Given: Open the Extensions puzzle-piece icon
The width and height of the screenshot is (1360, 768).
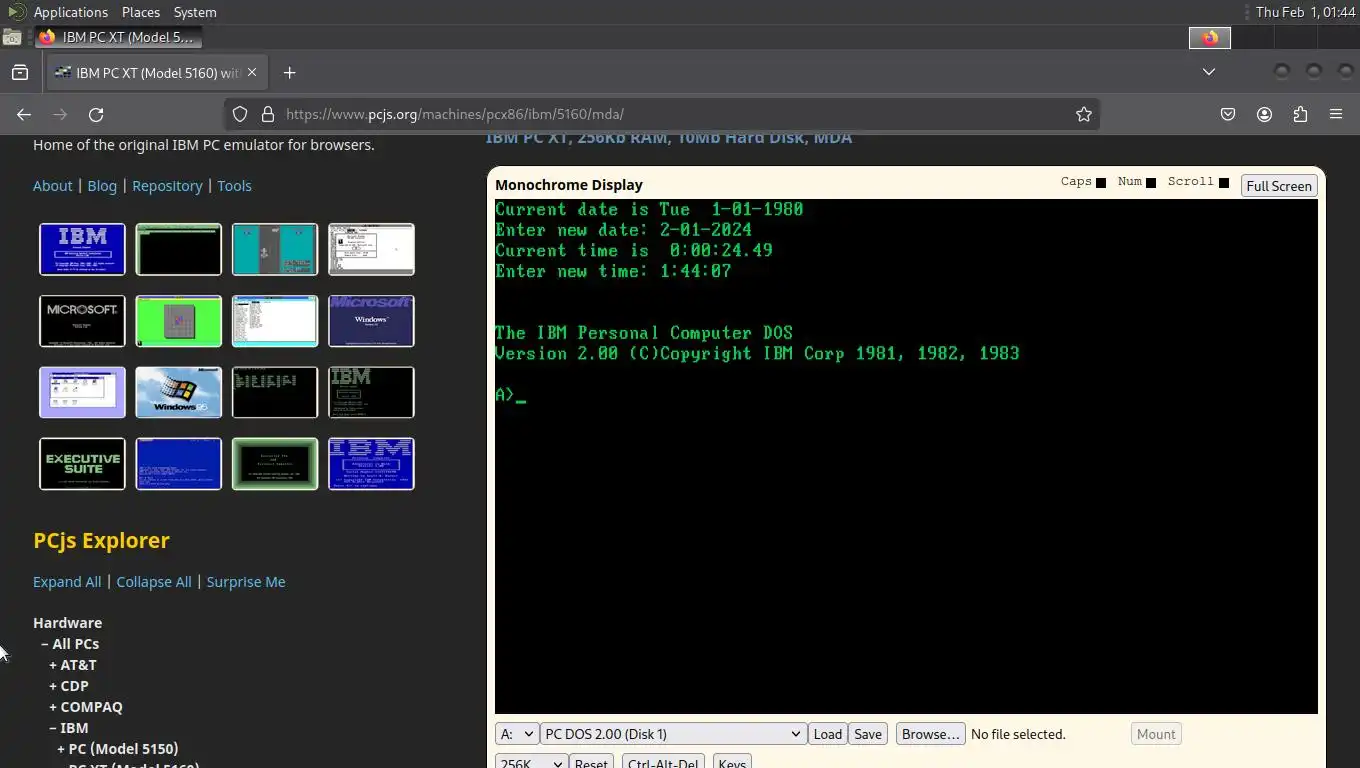Looking at the screenshot, I should click(1300, 114).
